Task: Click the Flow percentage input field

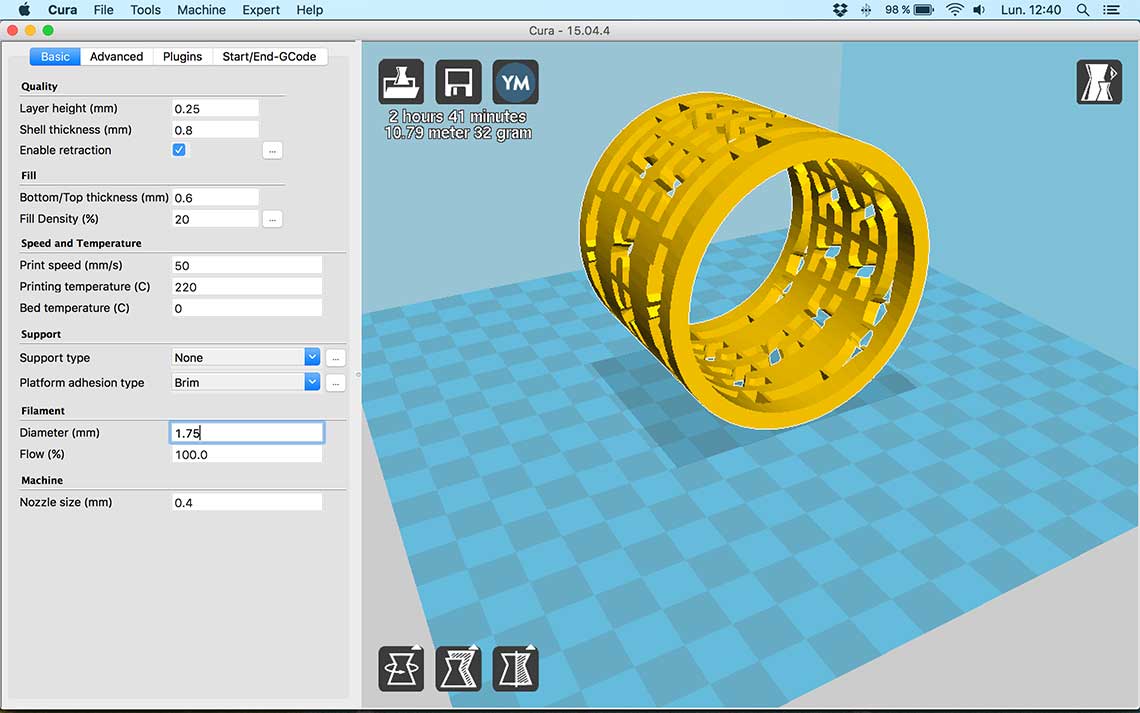Action: coord(246,454)
